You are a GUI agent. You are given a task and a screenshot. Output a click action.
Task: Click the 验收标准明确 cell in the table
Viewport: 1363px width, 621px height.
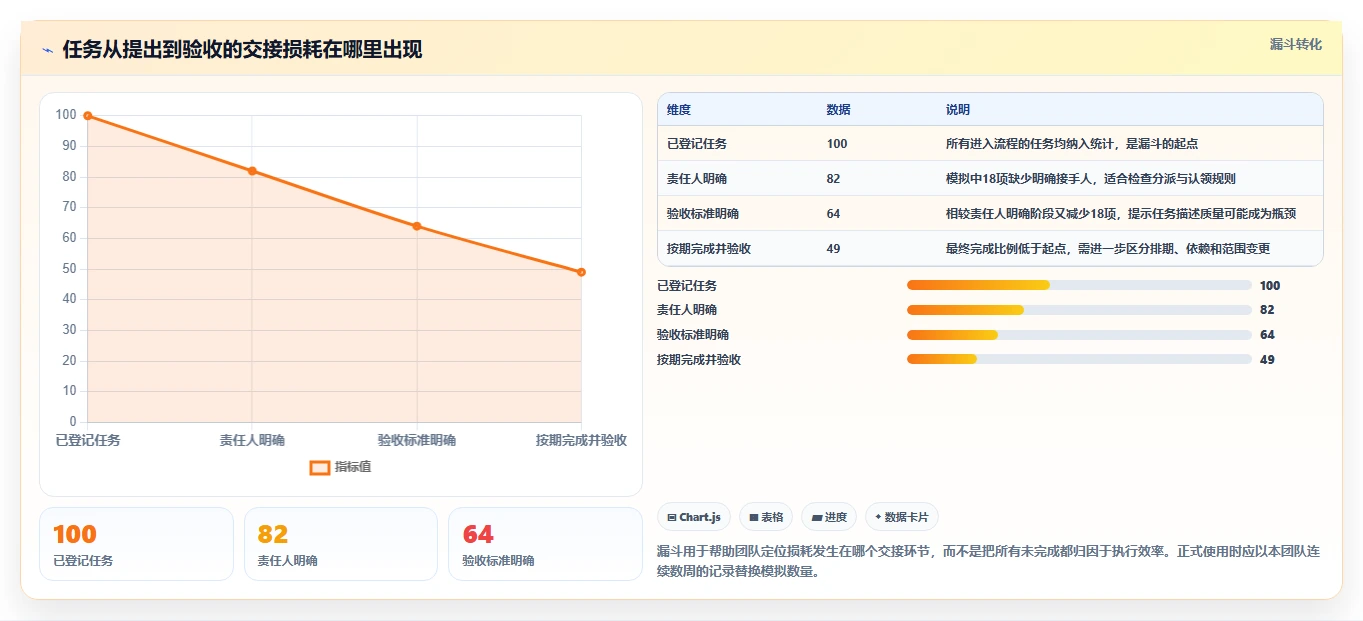tap(703, 214)
